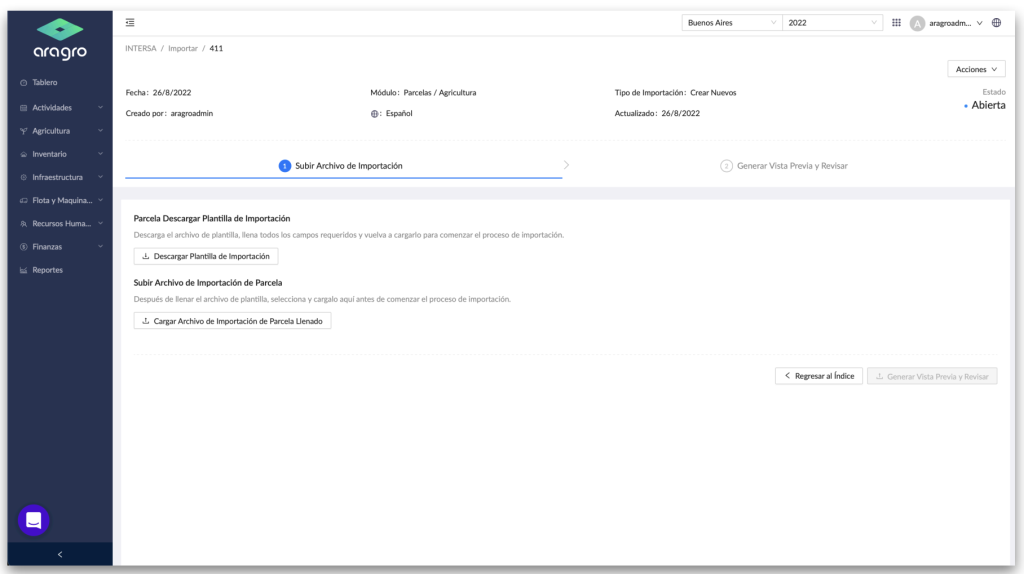The width and height of the screenshot is (1024, 574).
Task: Click Regresar al Índice button
Action: click(x=819, y=376)
